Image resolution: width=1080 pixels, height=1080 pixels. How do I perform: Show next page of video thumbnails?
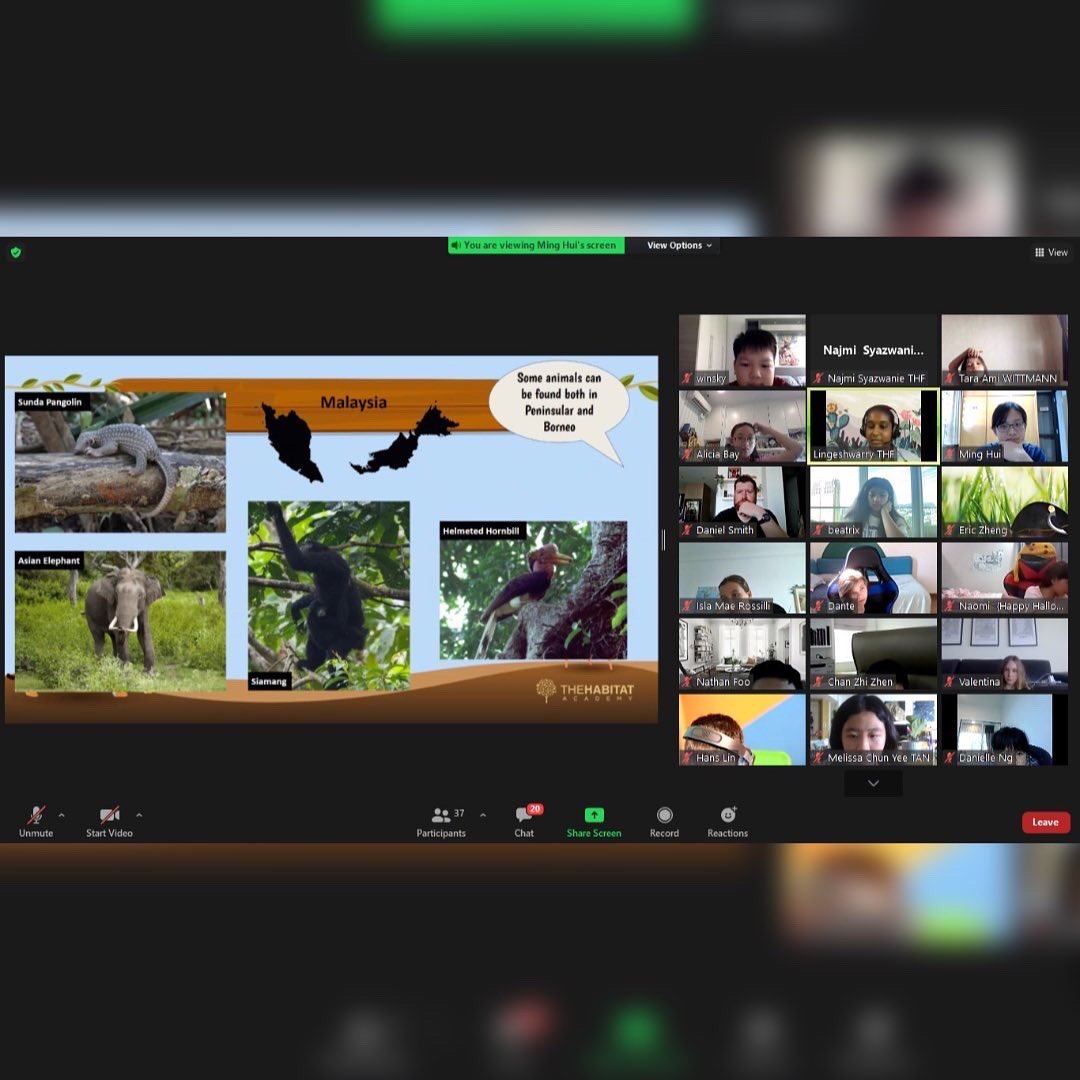coord(873,783)
